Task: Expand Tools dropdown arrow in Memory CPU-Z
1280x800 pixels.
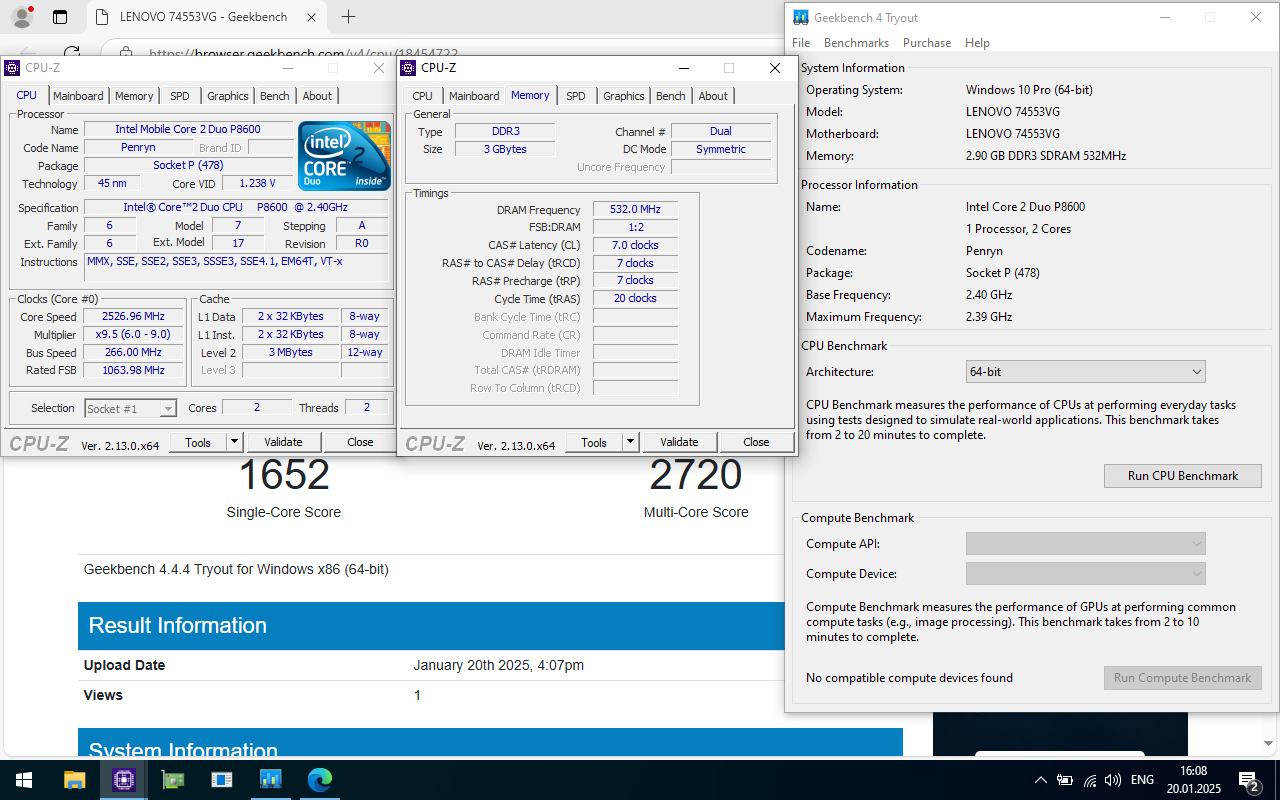Action: click(x=630, y=442)
